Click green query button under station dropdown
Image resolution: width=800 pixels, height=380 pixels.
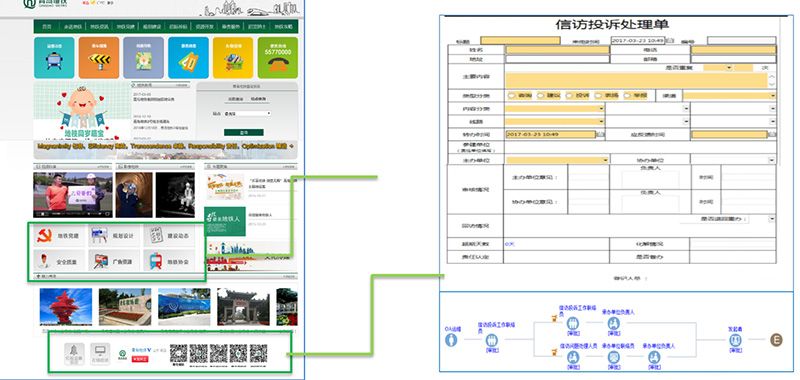tap(244, 132)
